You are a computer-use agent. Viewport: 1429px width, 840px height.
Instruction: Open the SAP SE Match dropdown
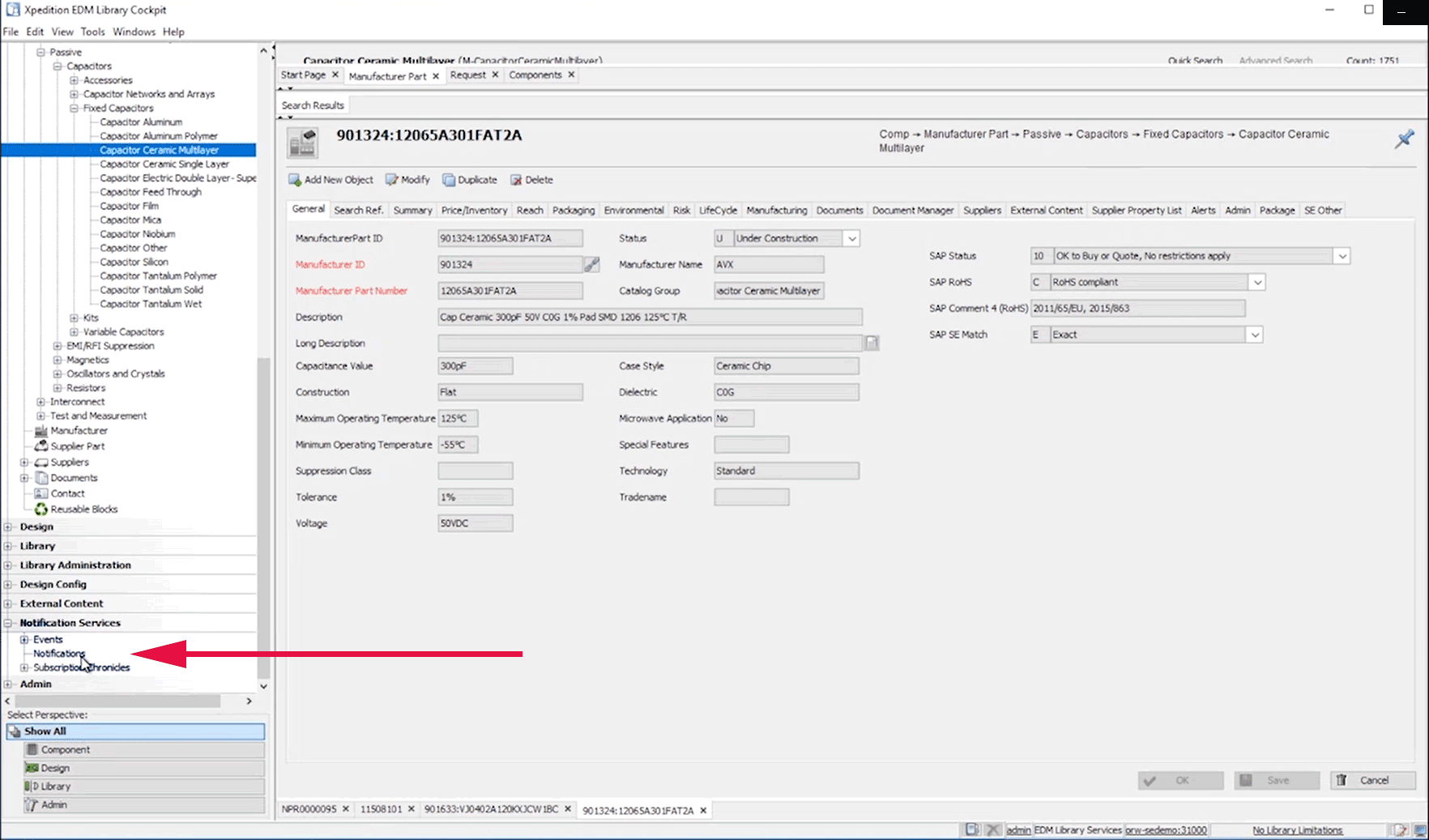point(1254,335)
